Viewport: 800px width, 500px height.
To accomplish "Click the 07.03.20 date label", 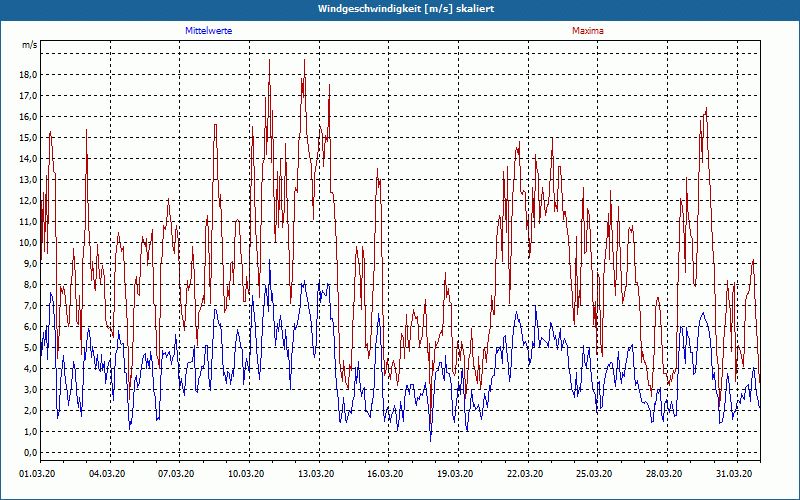I will click(x=177, y=474).
